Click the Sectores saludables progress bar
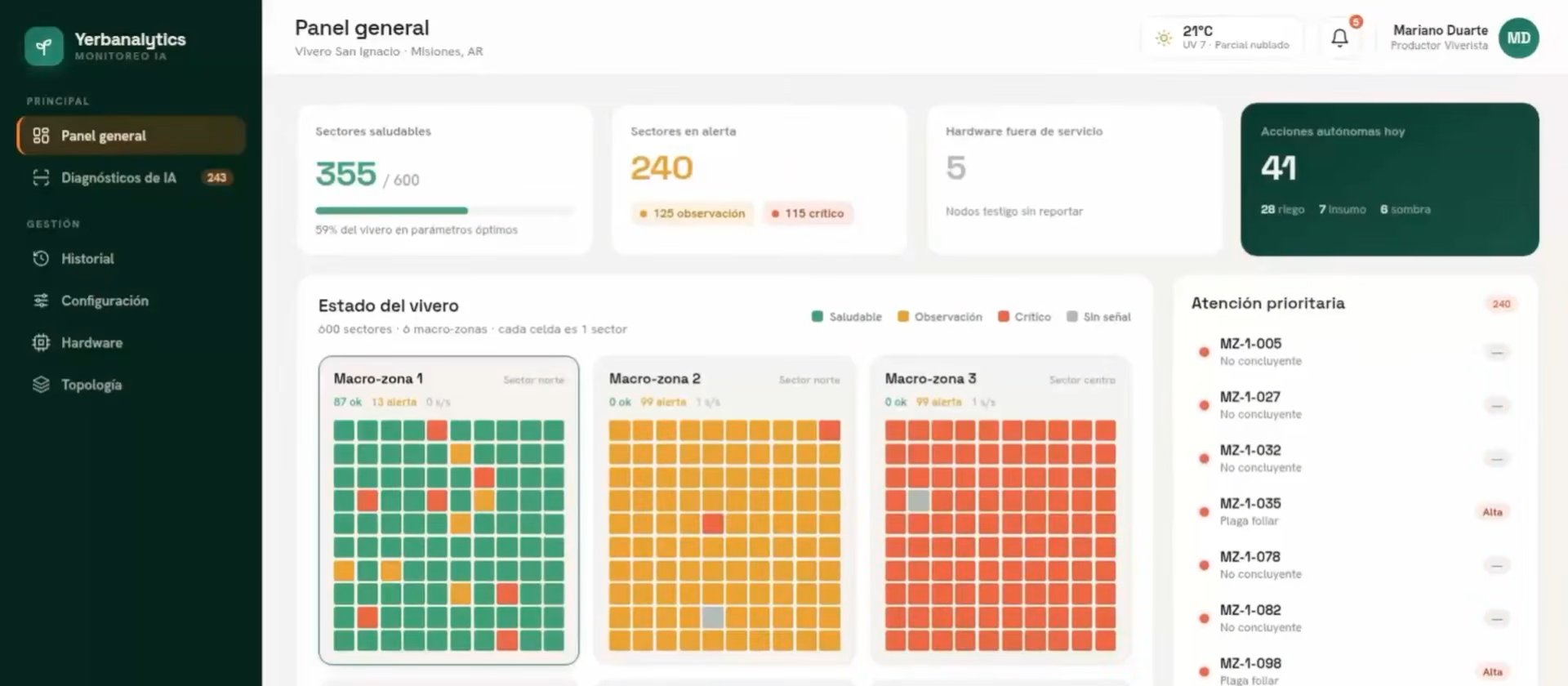The height and width of the screenshot is (686, 1568). [x=445, y=211]
